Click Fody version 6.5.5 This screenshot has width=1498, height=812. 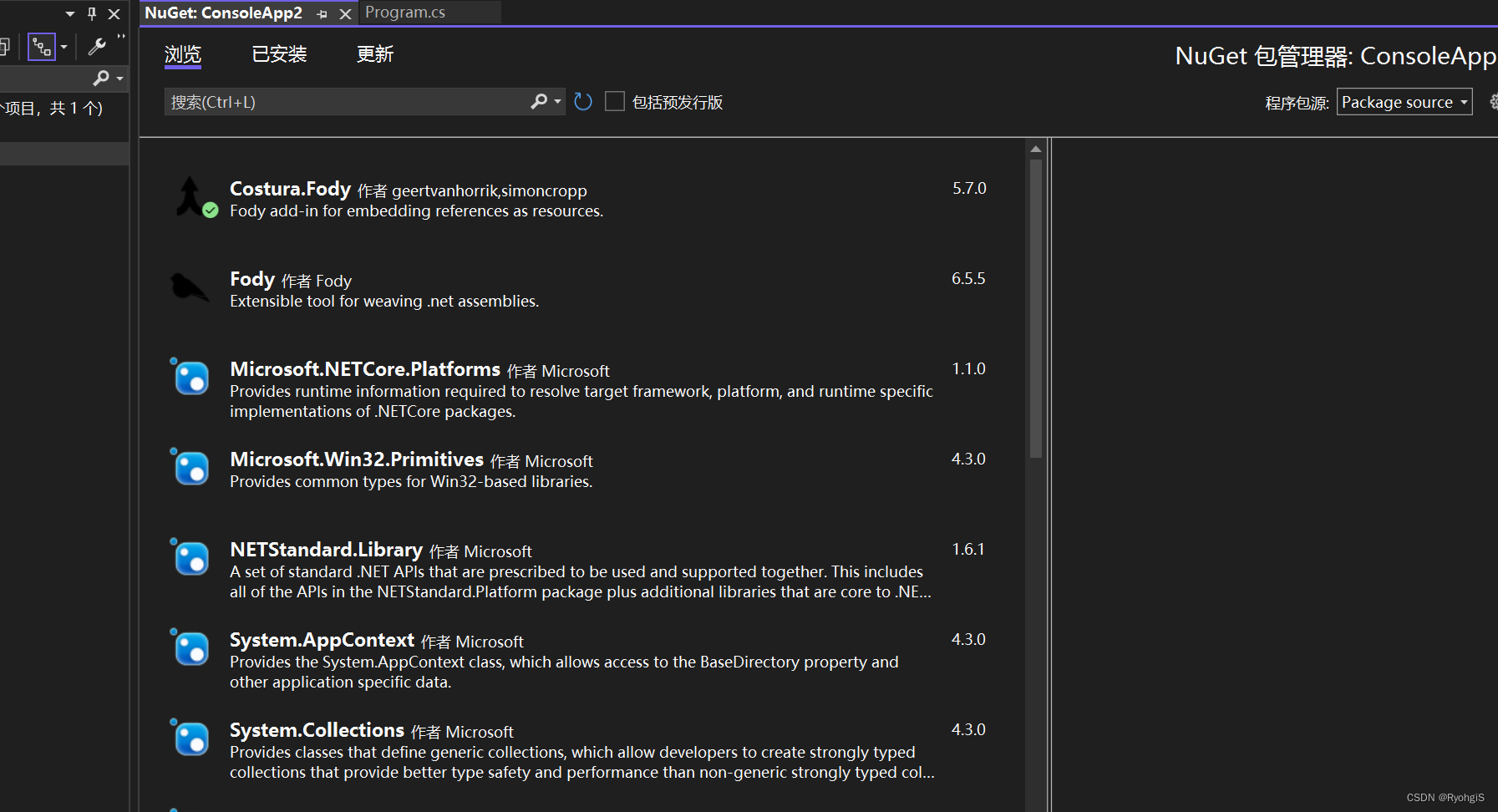click(968, 279)
